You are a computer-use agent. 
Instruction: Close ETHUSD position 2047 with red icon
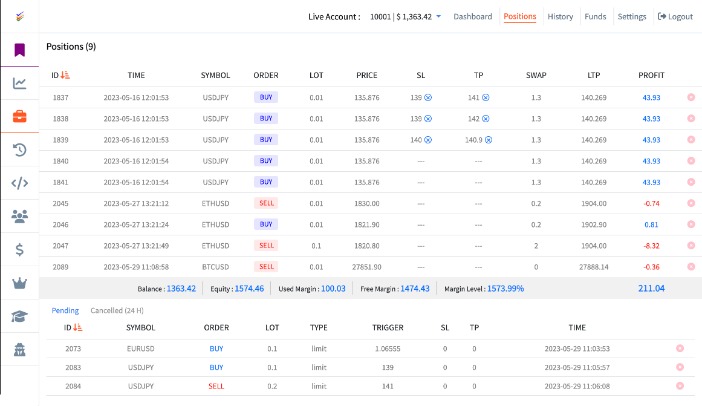point(691,245)
